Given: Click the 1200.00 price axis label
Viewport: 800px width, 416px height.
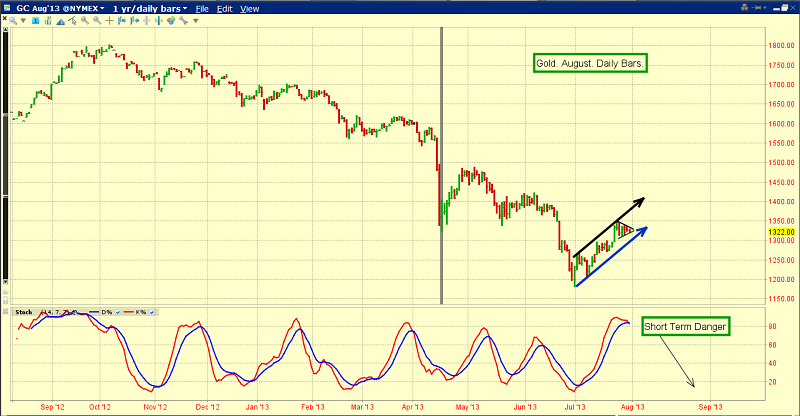Looking at the screenshot, I should pyautogui.click(x=782, y=279).
